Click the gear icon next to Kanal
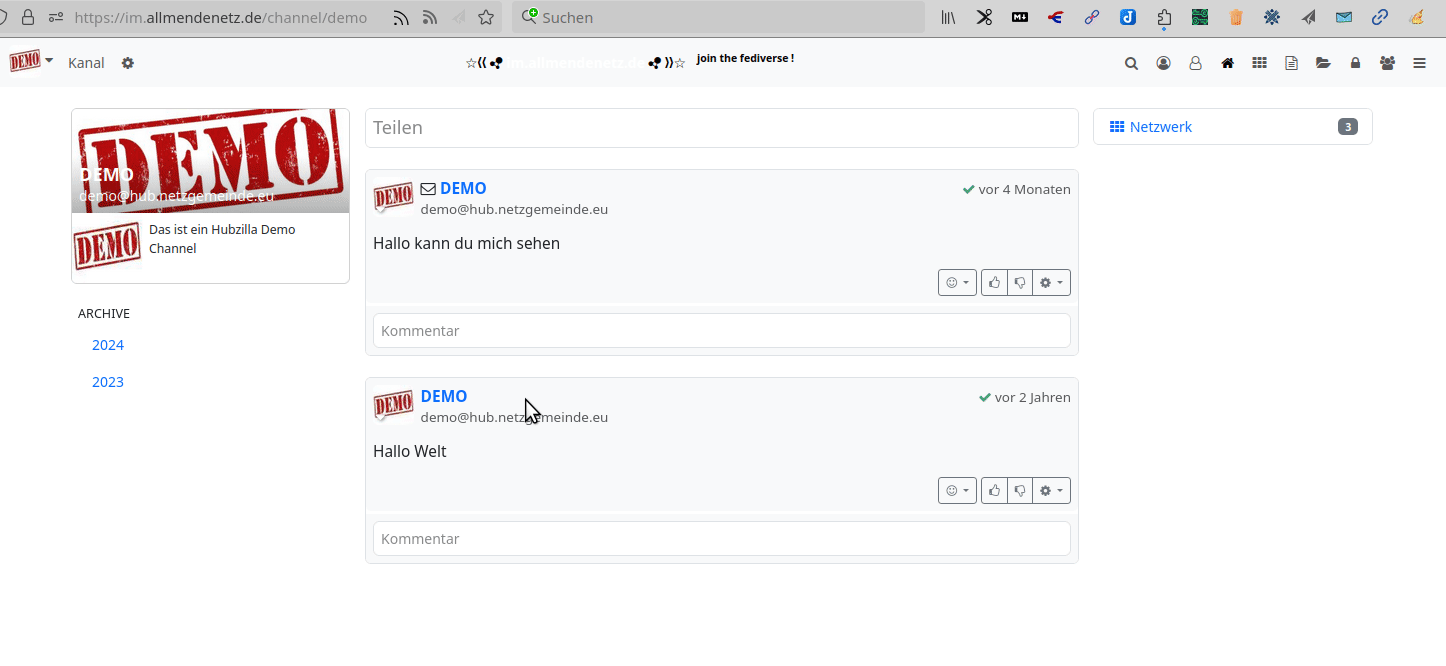The image size is (1446, 666). 128,63
